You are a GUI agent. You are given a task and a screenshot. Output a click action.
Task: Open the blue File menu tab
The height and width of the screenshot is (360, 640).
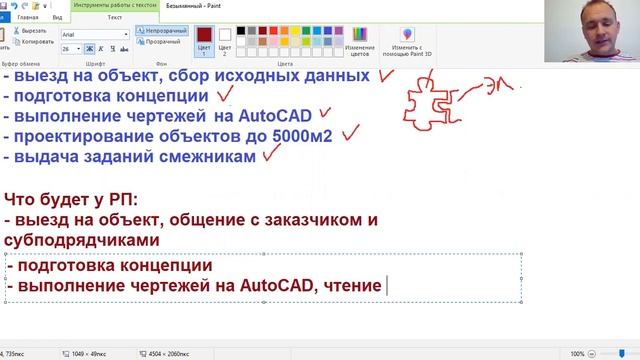pos(4,18)
